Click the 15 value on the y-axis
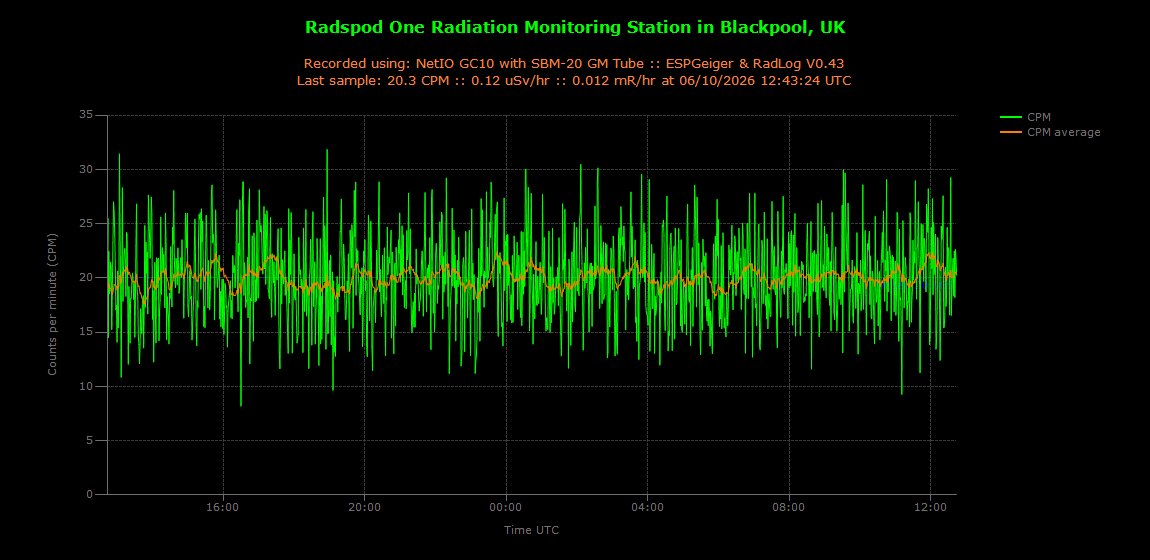 (87, 332)
